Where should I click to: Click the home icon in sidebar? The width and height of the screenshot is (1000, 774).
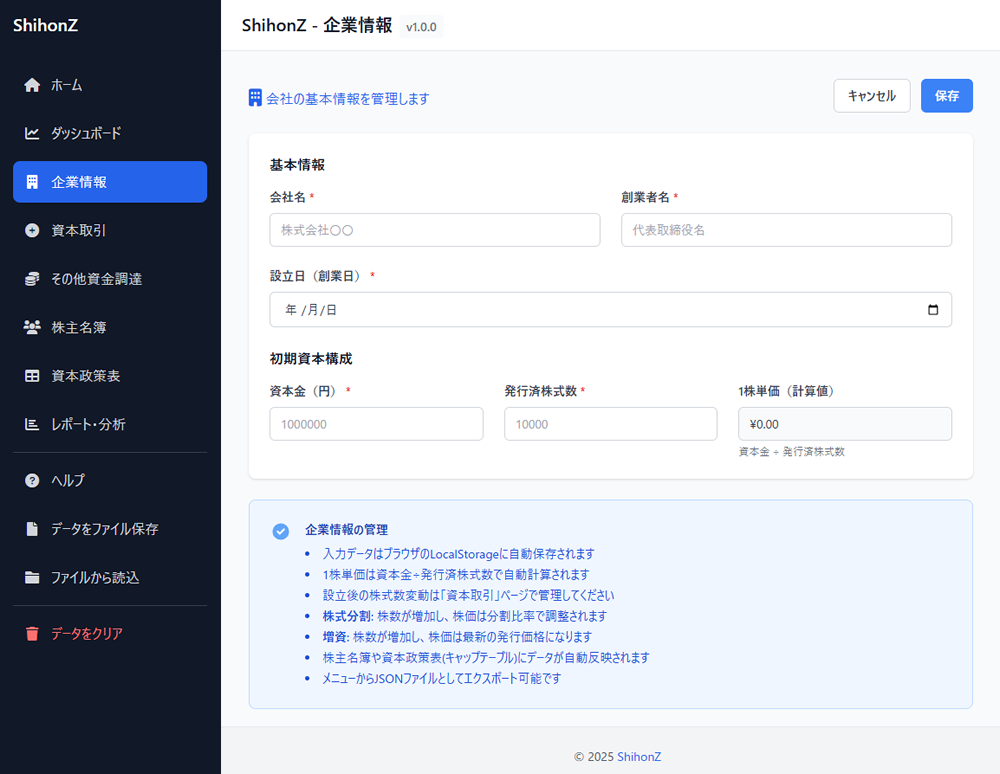[x=32, y=85]
